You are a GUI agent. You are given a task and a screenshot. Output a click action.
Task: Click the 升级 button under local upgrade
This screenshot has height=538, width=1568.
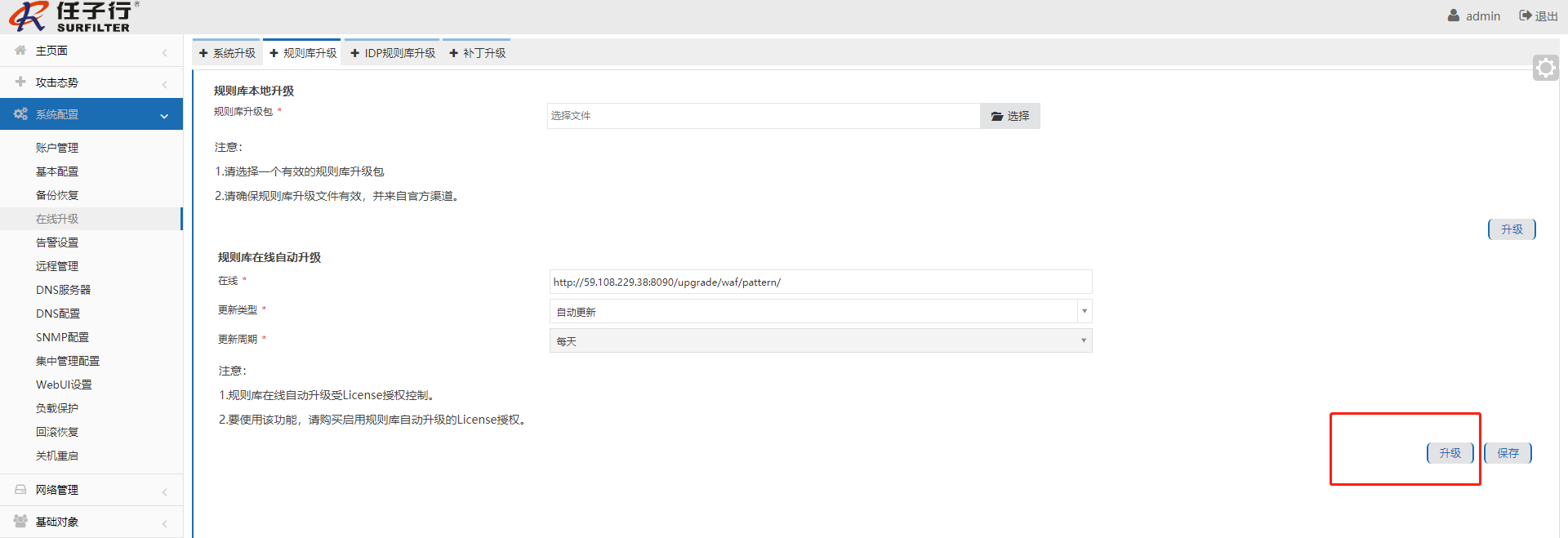click(x=1512, y=229)
